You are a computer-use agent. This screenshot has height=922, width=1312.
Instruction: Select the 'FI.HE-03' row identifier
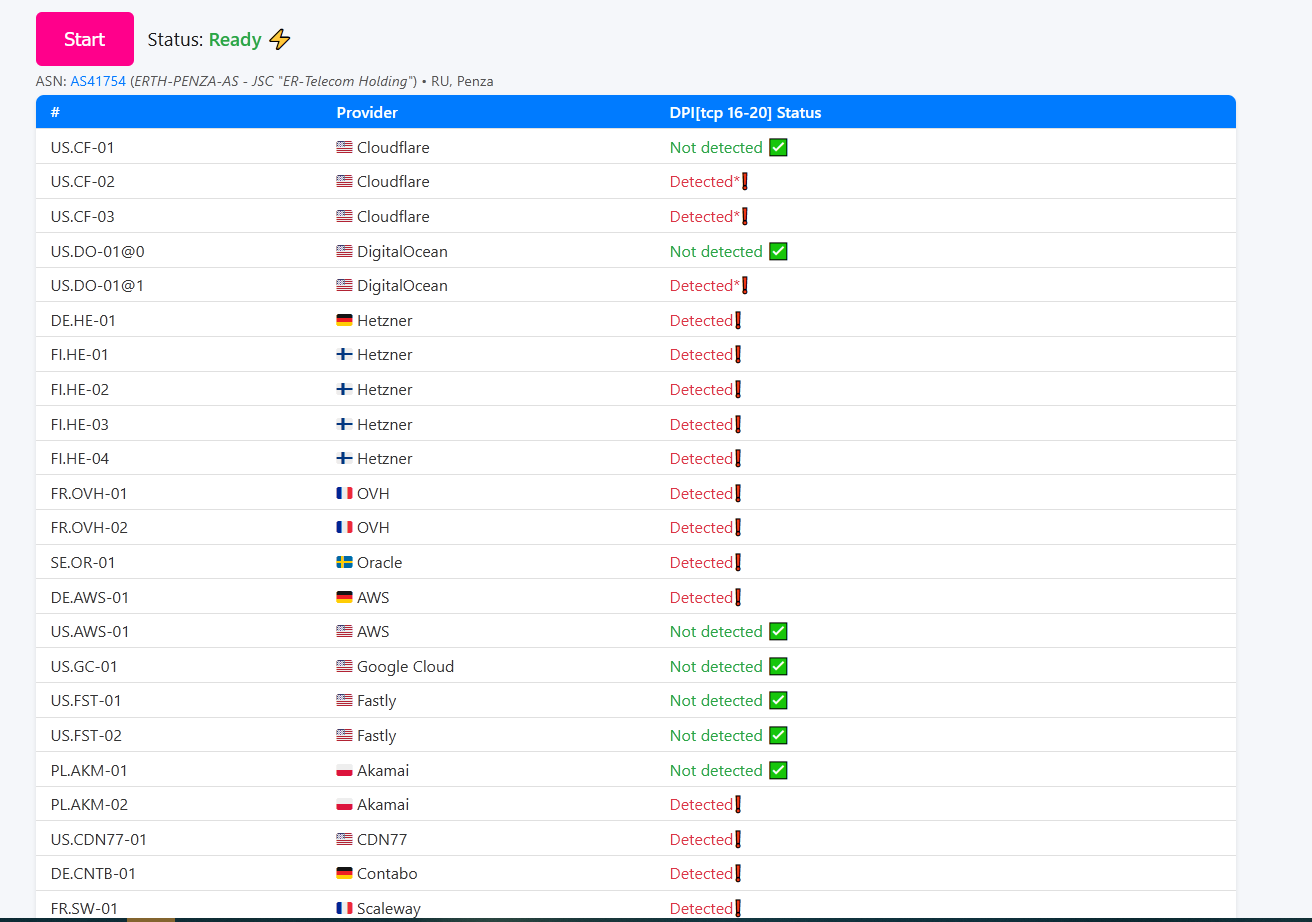pyautogui.click(x=79, y=424)
